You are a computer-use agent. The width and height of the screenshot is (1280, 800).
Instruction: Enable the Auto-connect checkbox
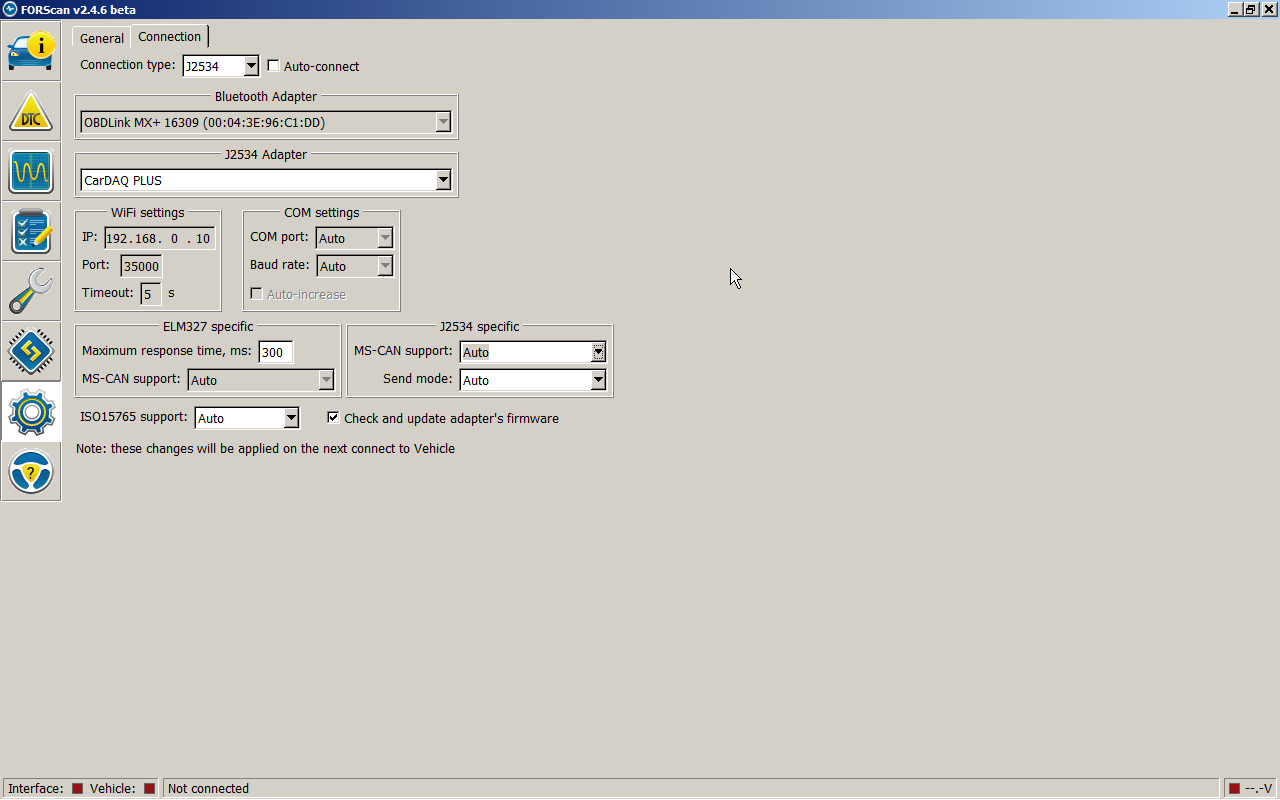tap(274, 67)
